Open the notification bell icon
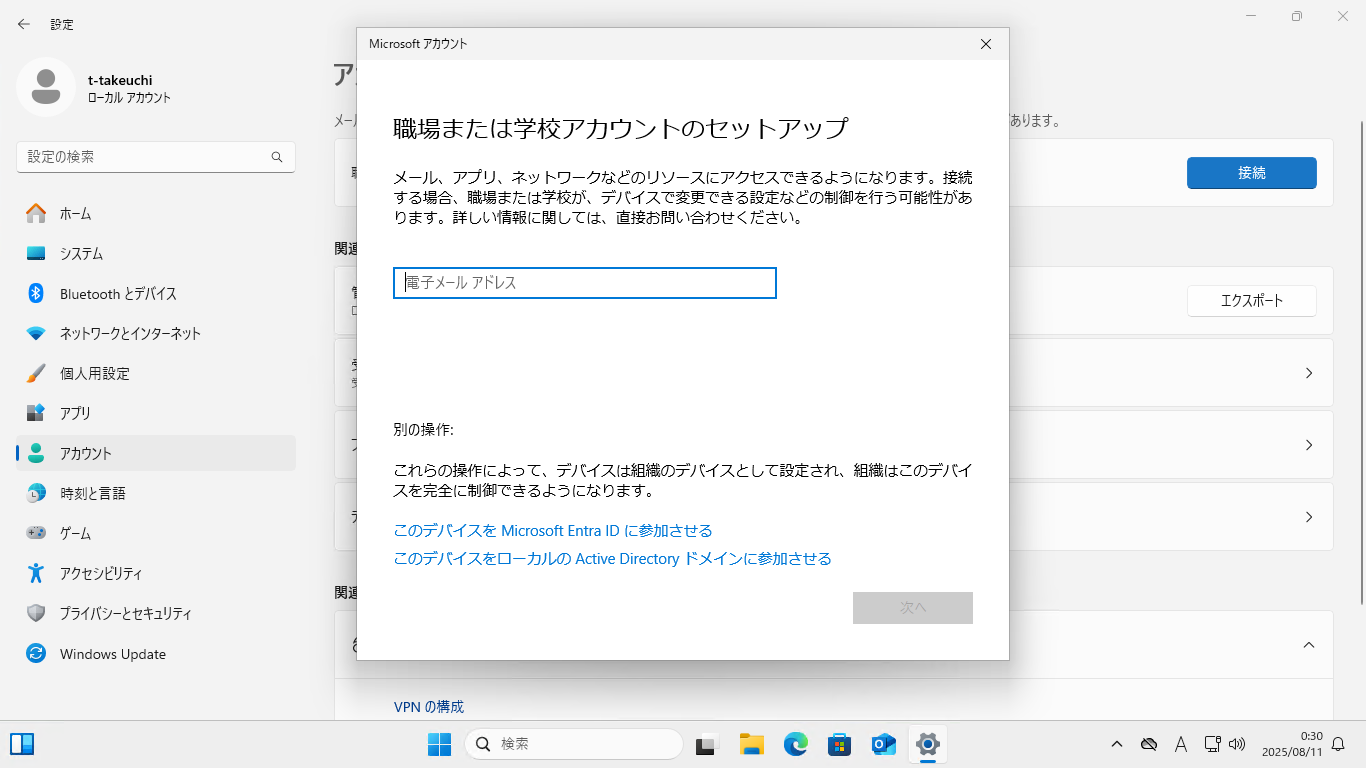This screenshot has height=768, width=1366. (x=1338, y=744)
